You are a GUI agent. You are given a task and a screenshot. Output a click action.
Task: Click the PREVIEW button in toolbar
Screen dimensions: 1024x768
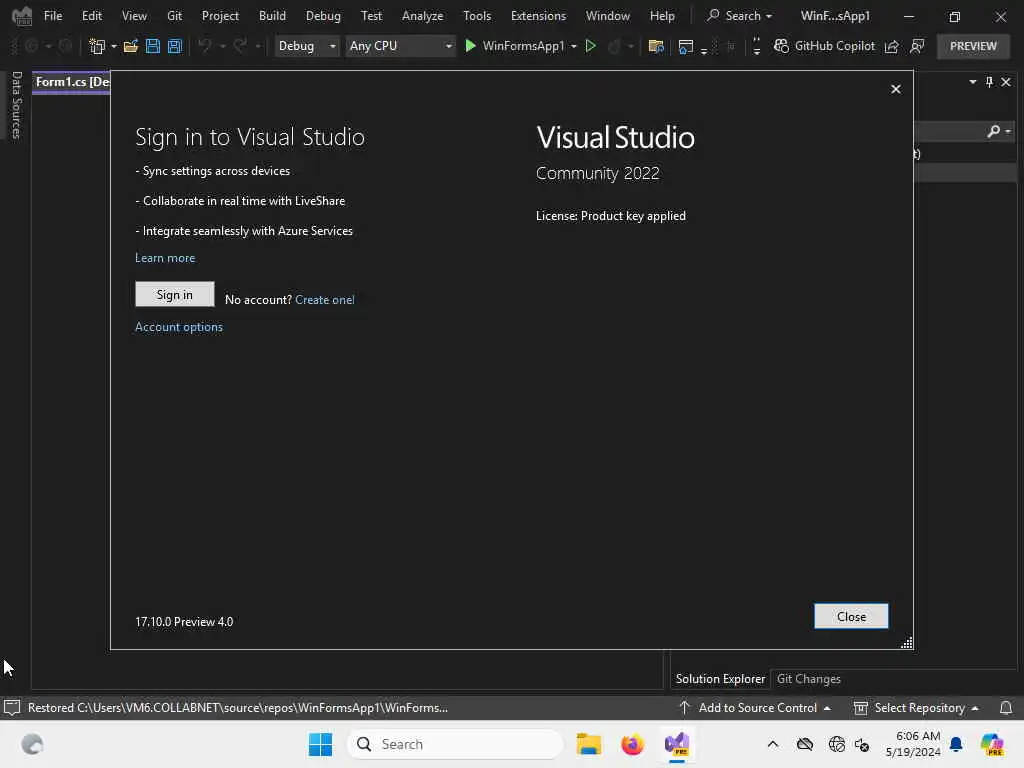[x=973, y=46]
